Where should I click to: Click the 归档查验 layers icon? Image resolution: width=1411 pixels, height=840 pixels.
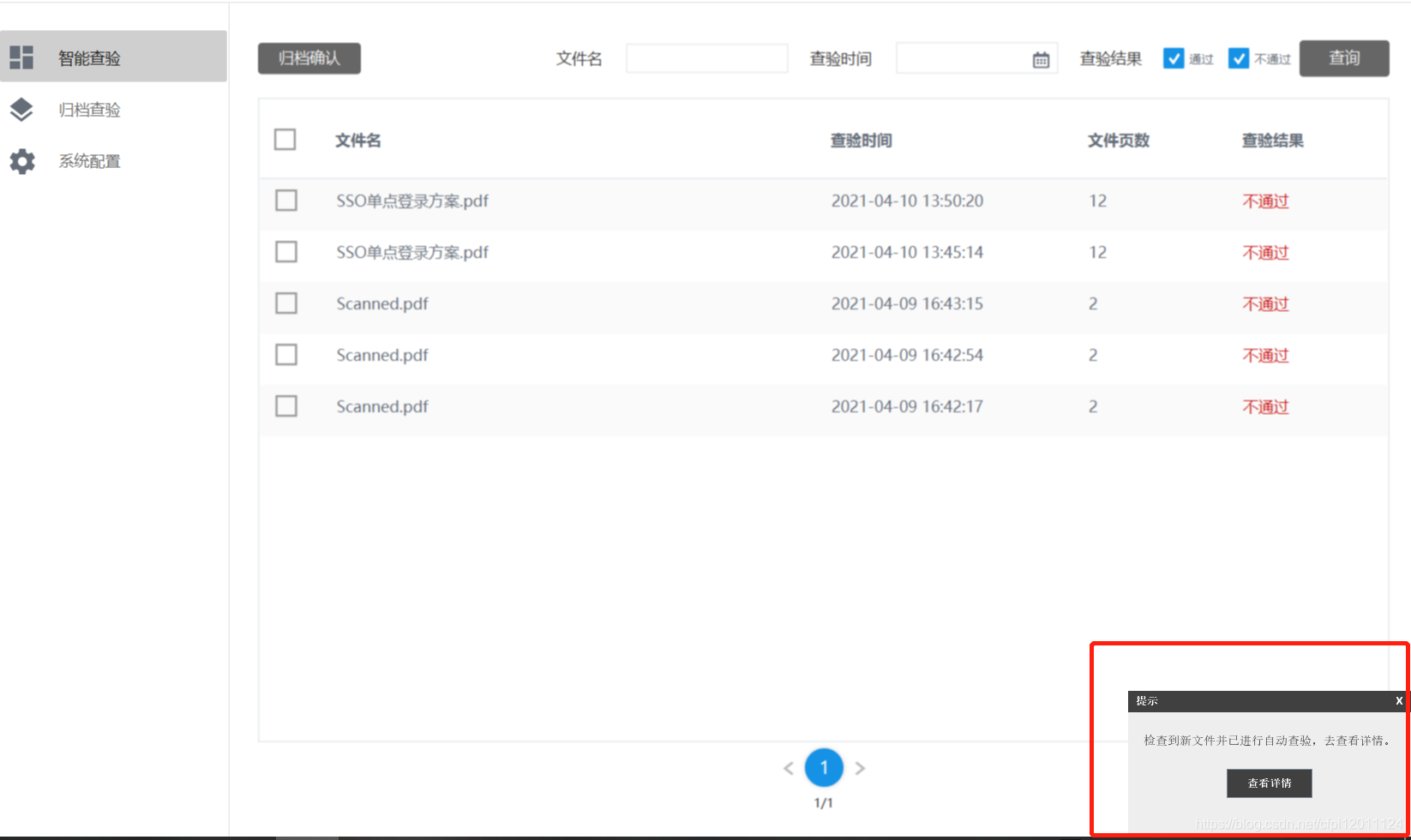pyautogui.click(x=21, y=109)
